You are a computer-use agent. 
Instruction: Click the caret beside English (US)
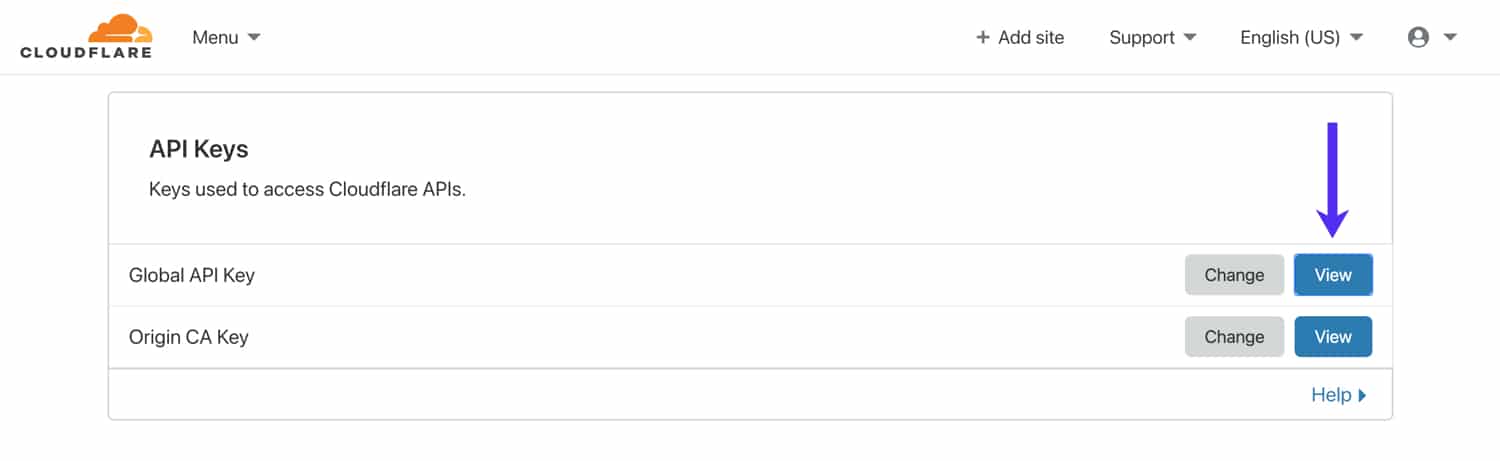(x=1356, y=38)
